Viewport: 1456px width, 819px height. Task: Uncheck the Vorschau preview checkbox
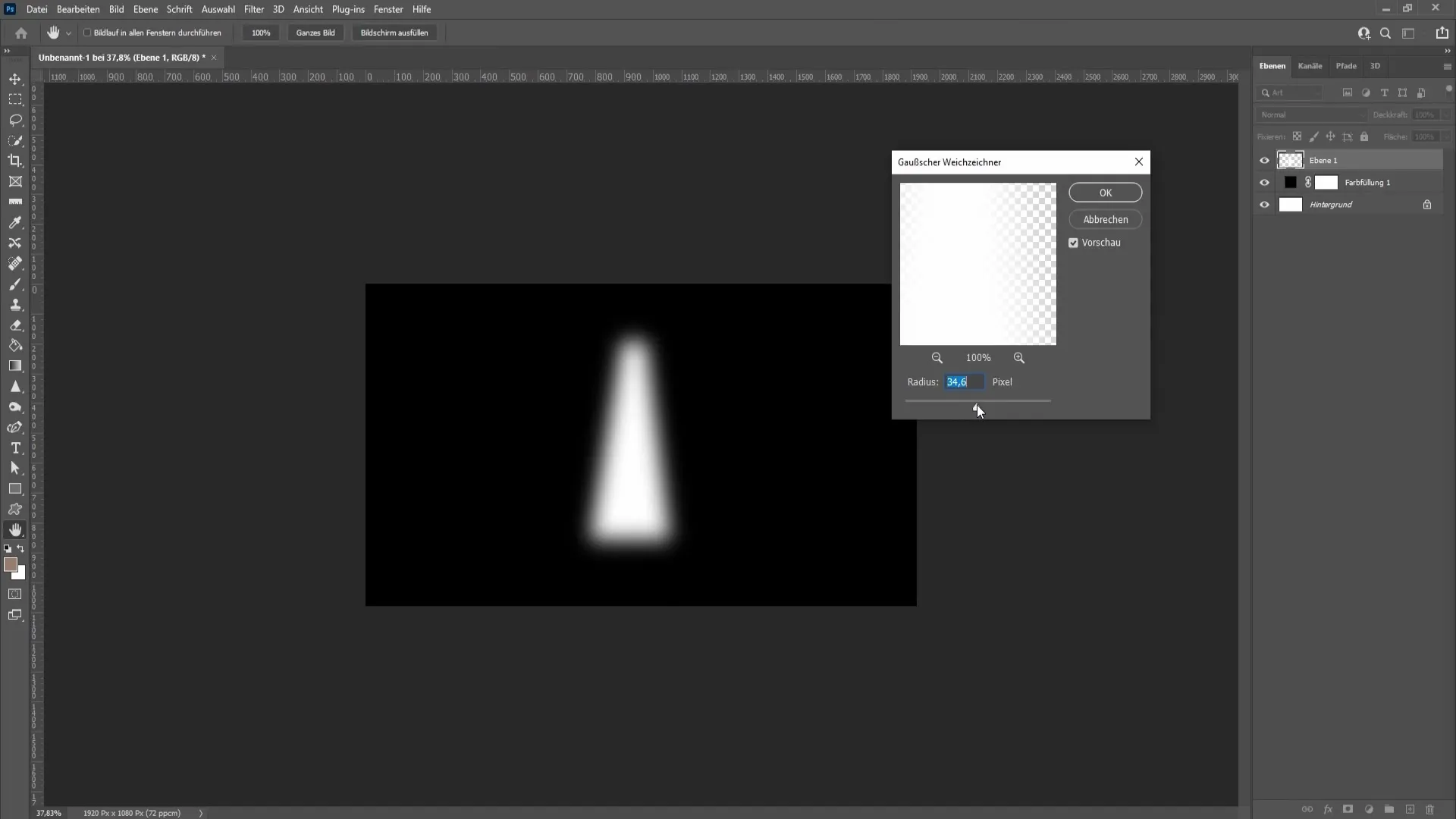1073,243
